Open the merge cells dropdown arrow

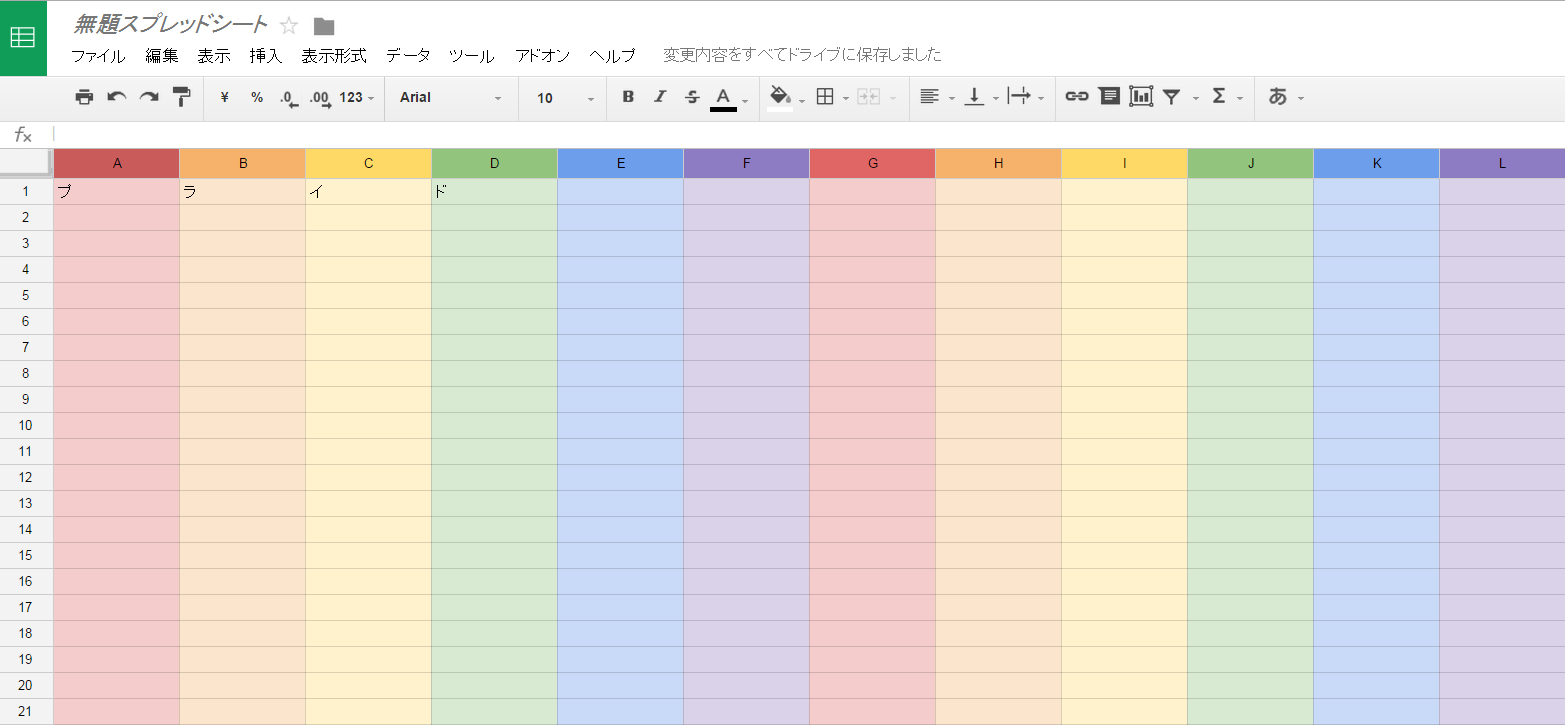click(x=892, y=98)
